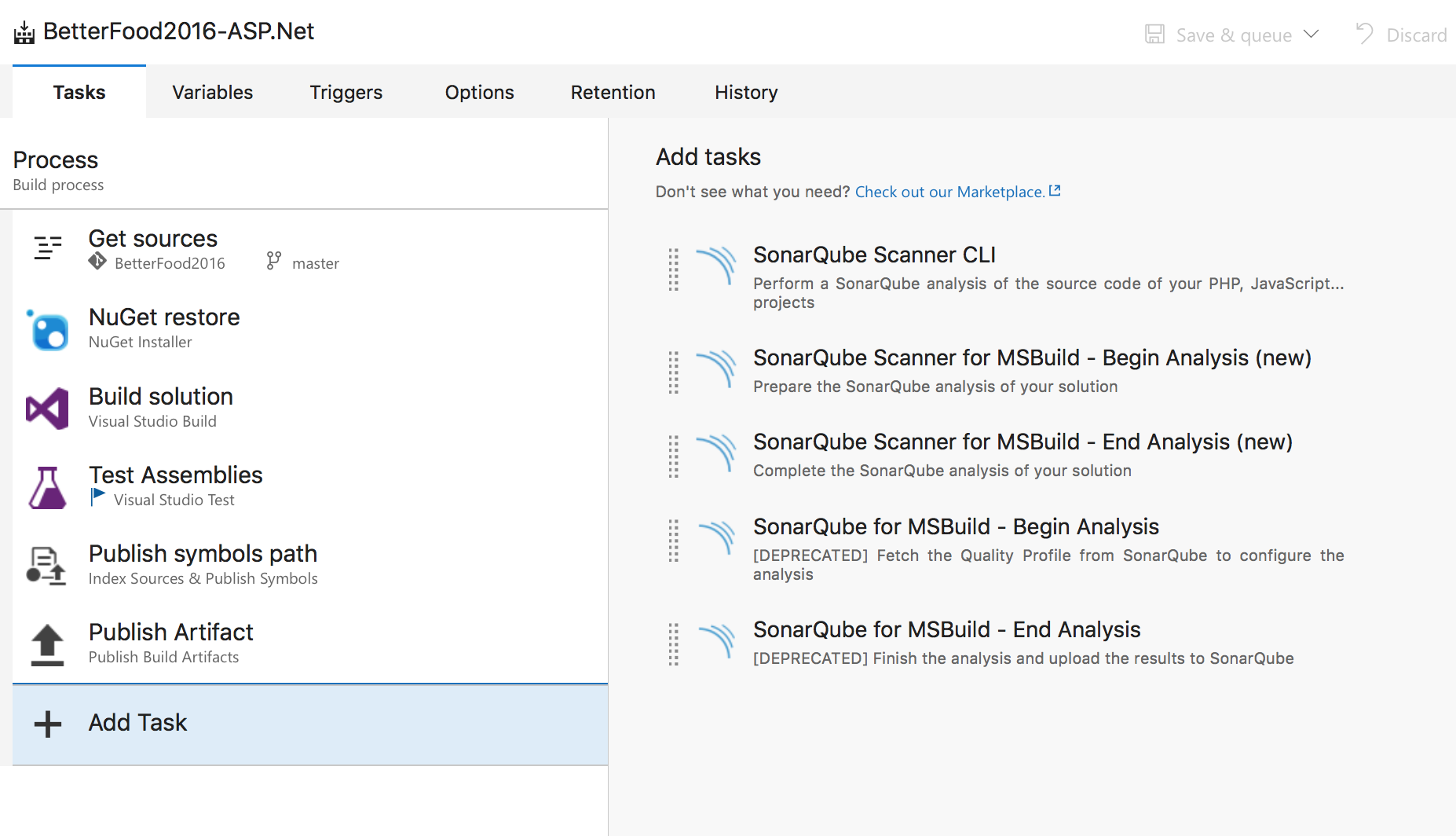
Task: Click the NuGet restore task icon
Action: coord(47,329)
